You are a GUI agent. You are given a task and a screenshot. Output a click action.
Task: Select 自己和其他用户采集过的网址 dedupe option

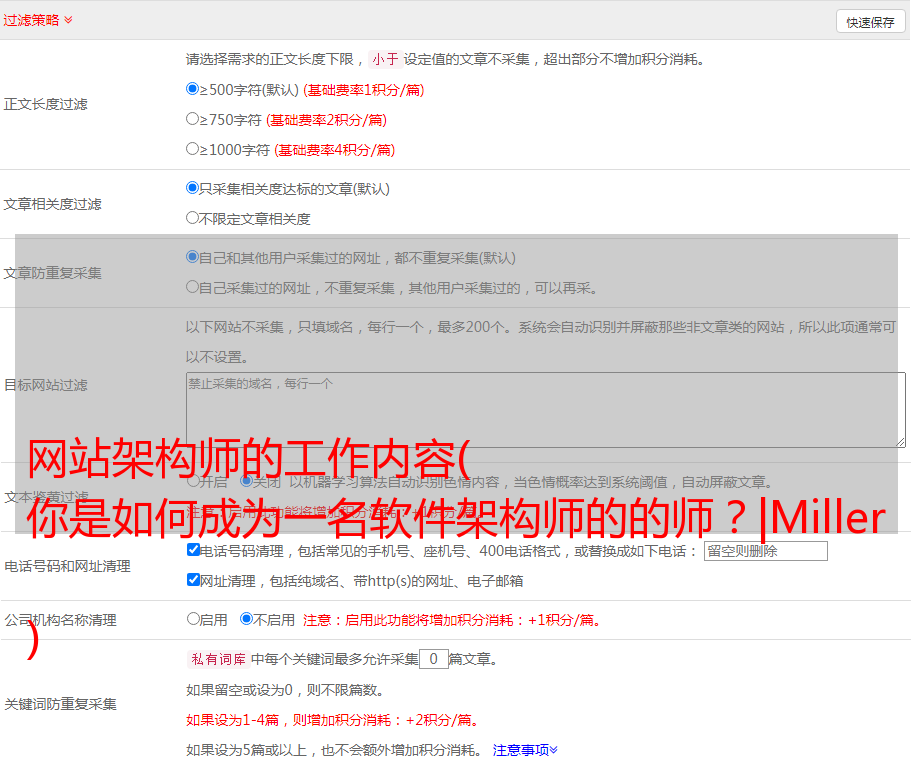(193, 257)
